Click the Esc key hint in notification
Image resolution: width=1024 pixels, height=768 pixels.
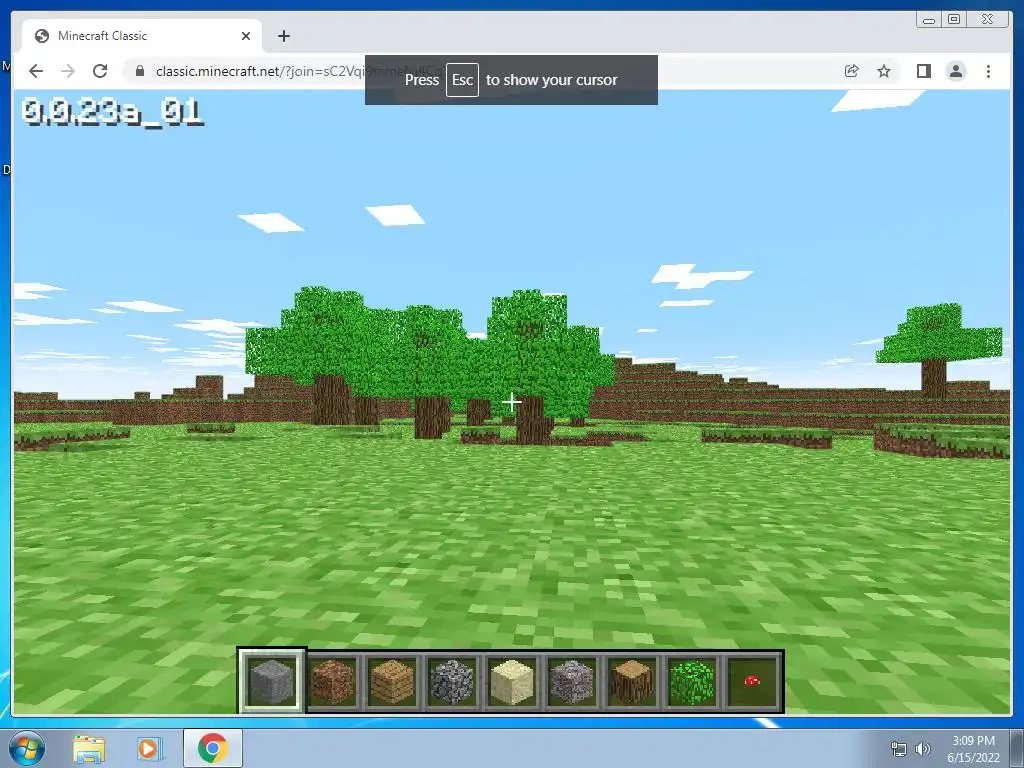pyautogui.click(x=462, y=80)
